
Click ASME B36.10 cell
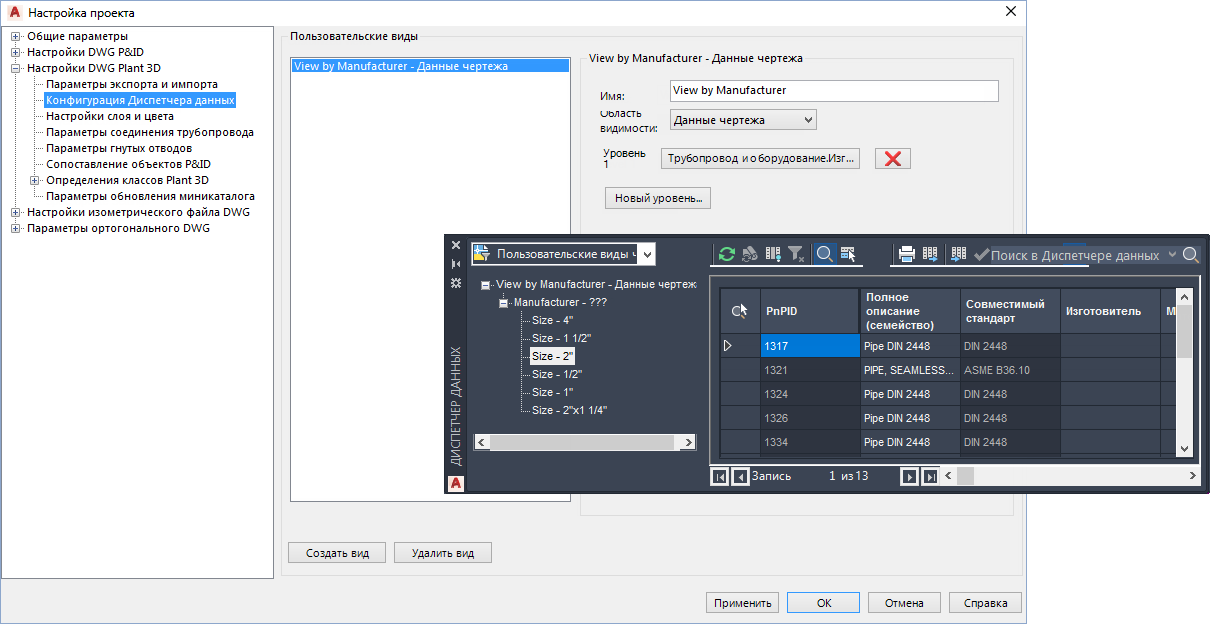1010,370
